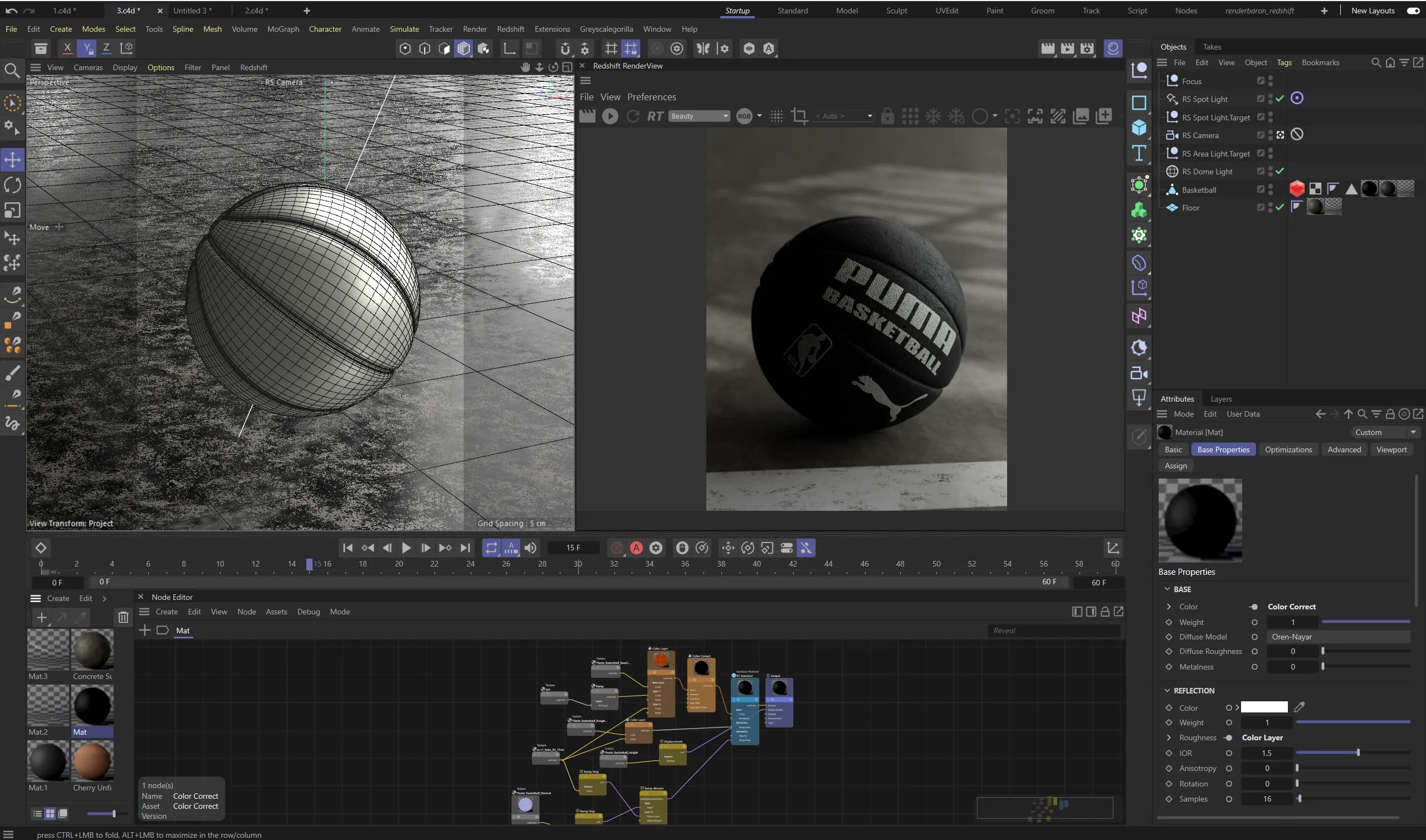Click the Cube primitive icon
Screen dimensions: 1426x840
pos(1139,128)
